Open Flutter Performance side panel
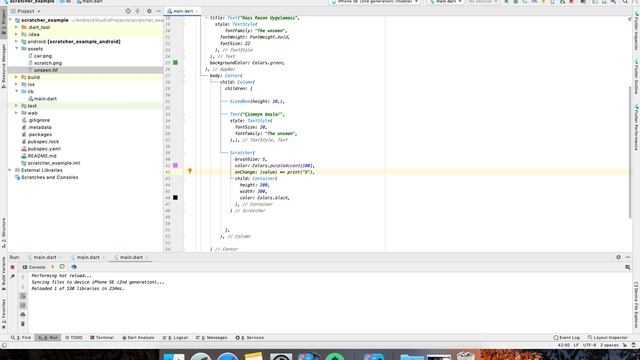The width and height of the screenshot is (640, 360). (636, 127)
